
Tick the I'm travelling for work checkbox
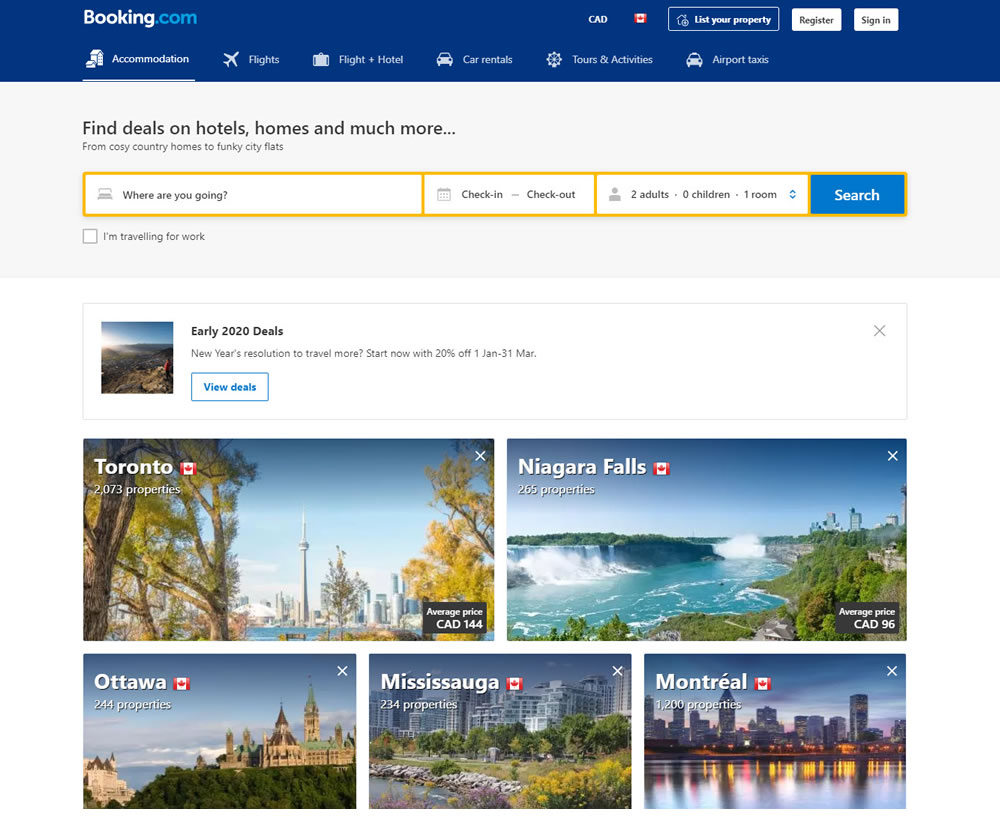(90, 237)
